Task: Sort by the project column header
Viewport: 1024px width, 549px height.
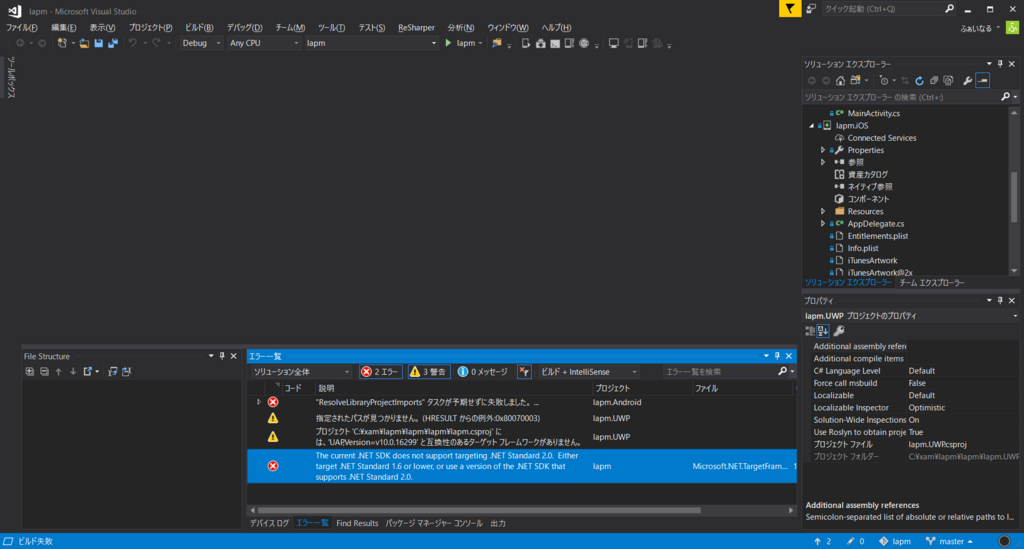Action: point(640,388)
